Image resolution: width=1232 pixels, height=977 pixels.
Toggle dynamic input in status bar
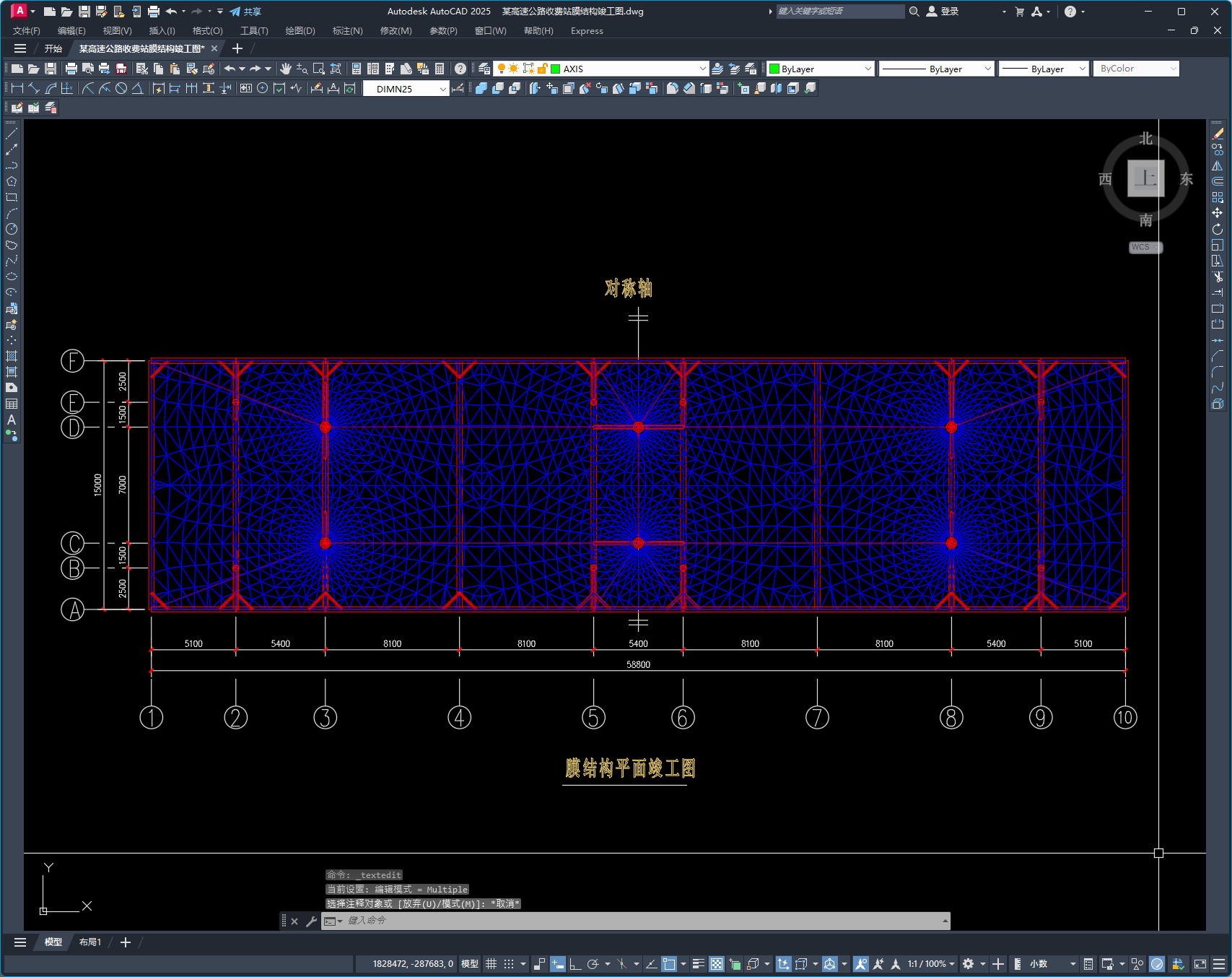tap(557, 964)
